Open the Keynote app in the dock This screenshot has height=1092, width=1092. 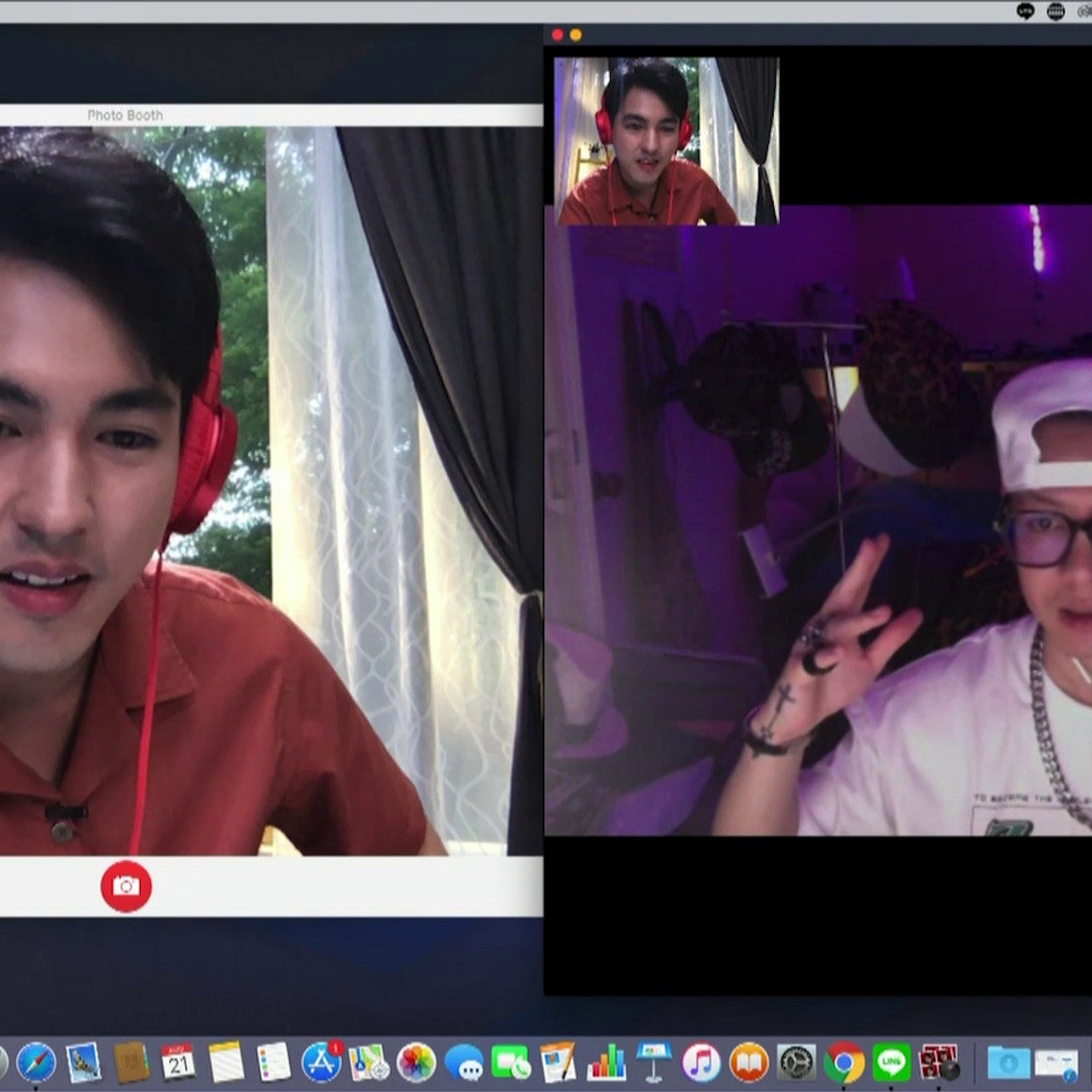653,1063
